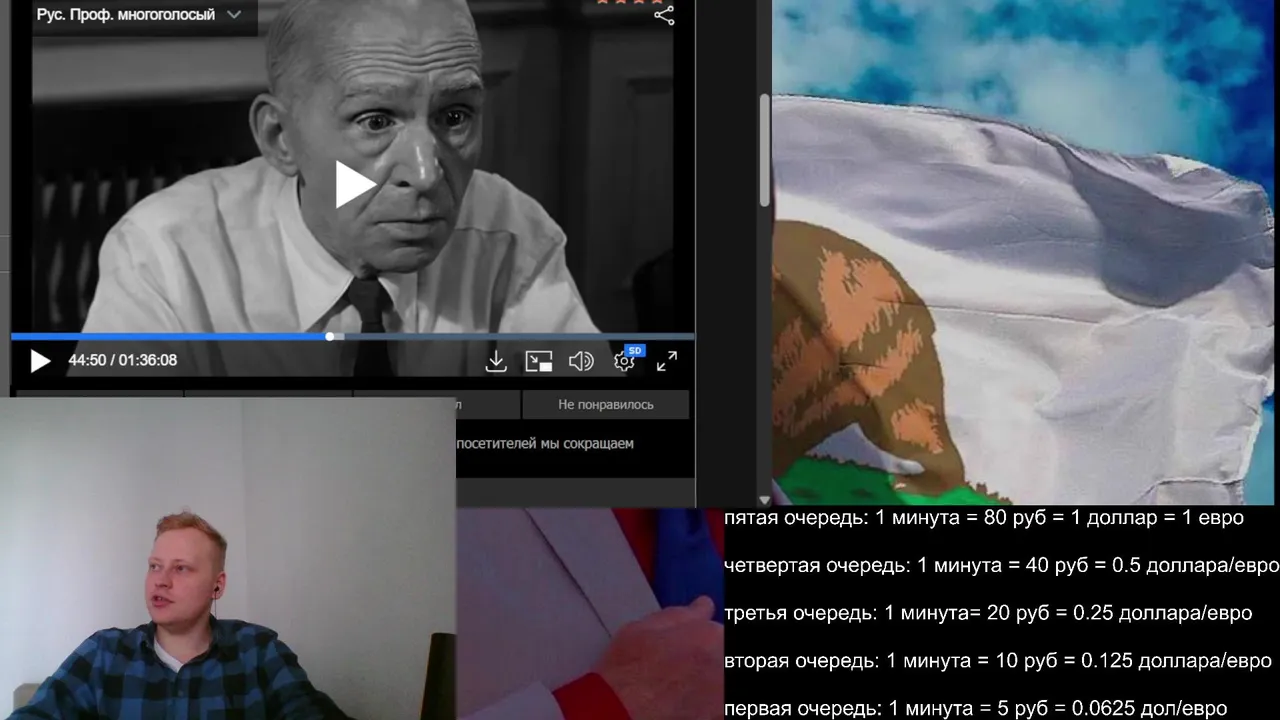Click the large play button over the video

(354, 184)
